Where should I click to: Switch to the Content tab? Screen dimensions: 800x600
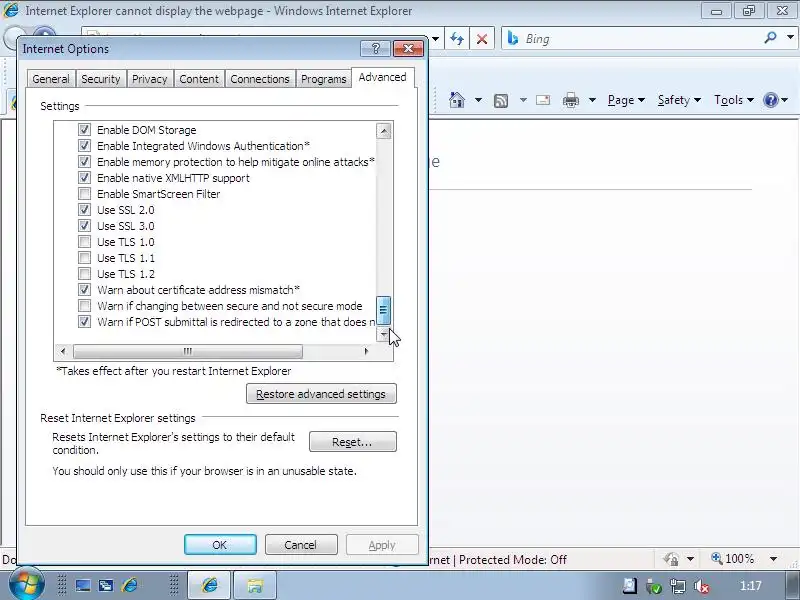click(x=199, y=79)
